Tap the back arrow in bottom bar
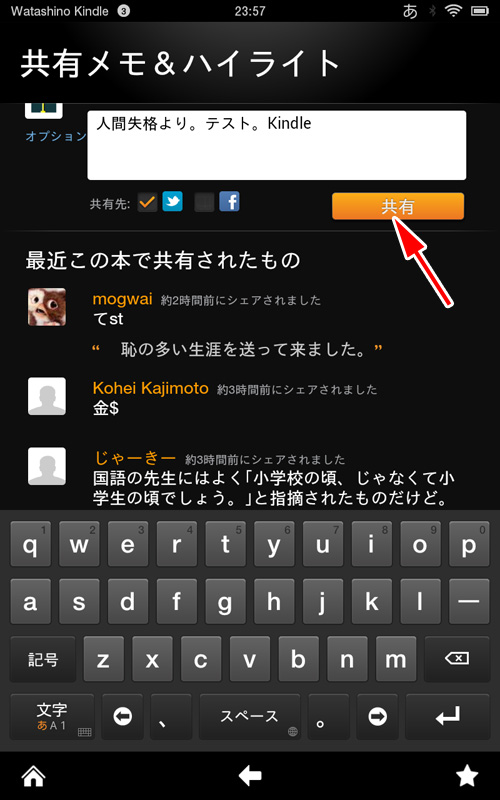The image size is (500, 800). tap(250, 776)
